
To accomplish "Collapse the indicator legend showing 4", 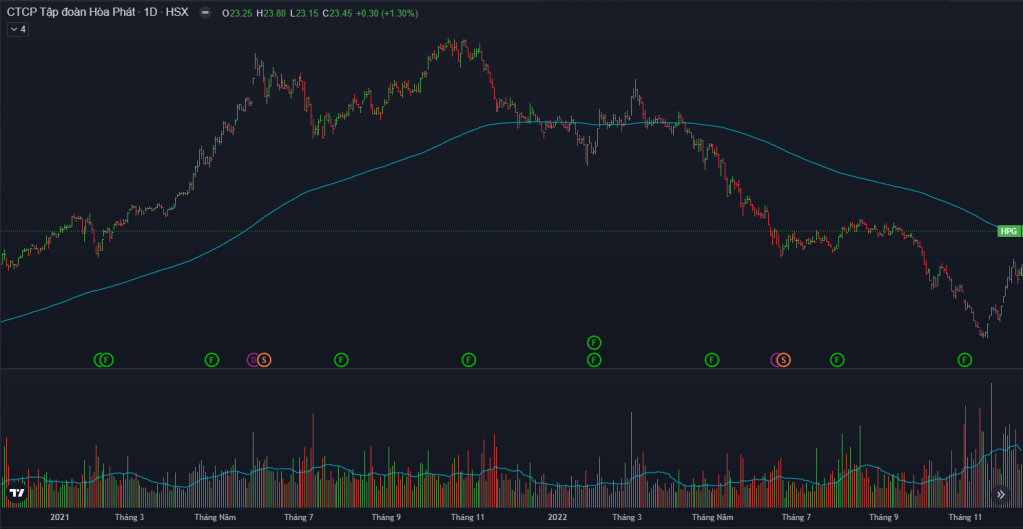I will pyautogui.click(x=17, y=30).
